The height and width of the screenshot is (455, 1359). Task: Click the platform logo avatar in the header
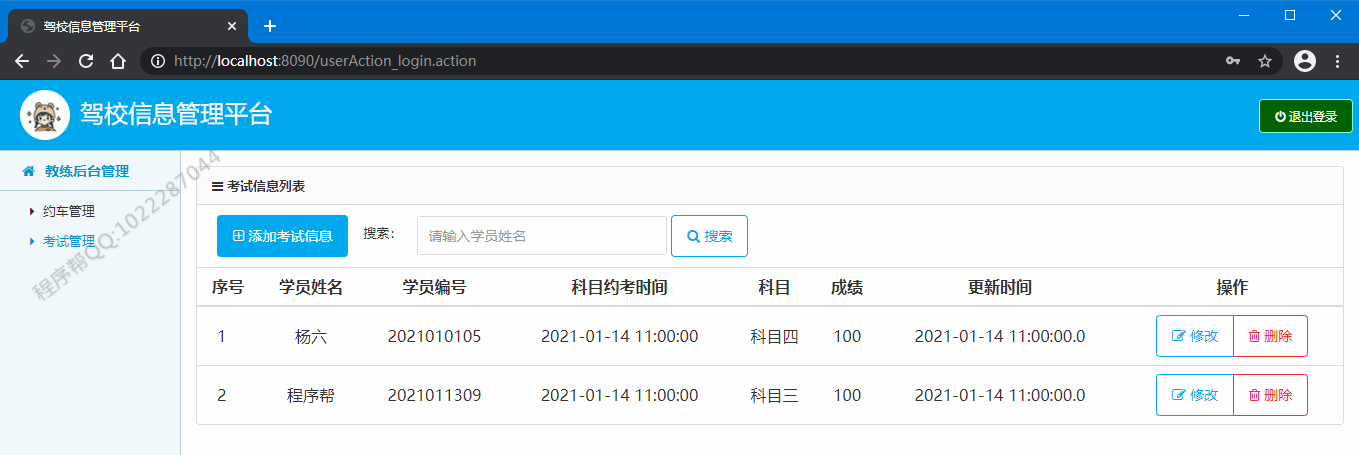click(45, 115)
